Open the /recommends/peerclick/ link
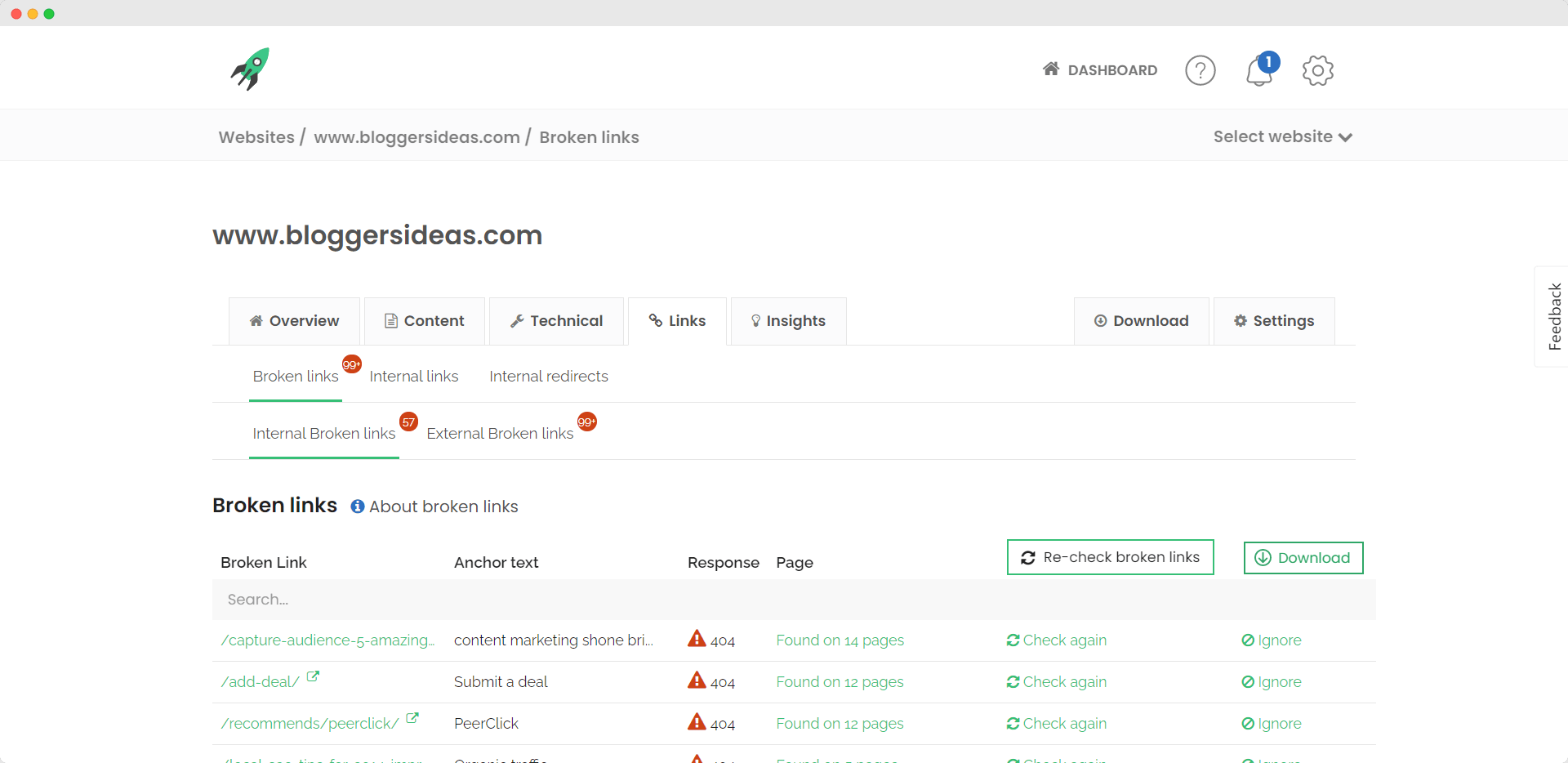This screenshot has width=1568, height=763. (310, 724)
